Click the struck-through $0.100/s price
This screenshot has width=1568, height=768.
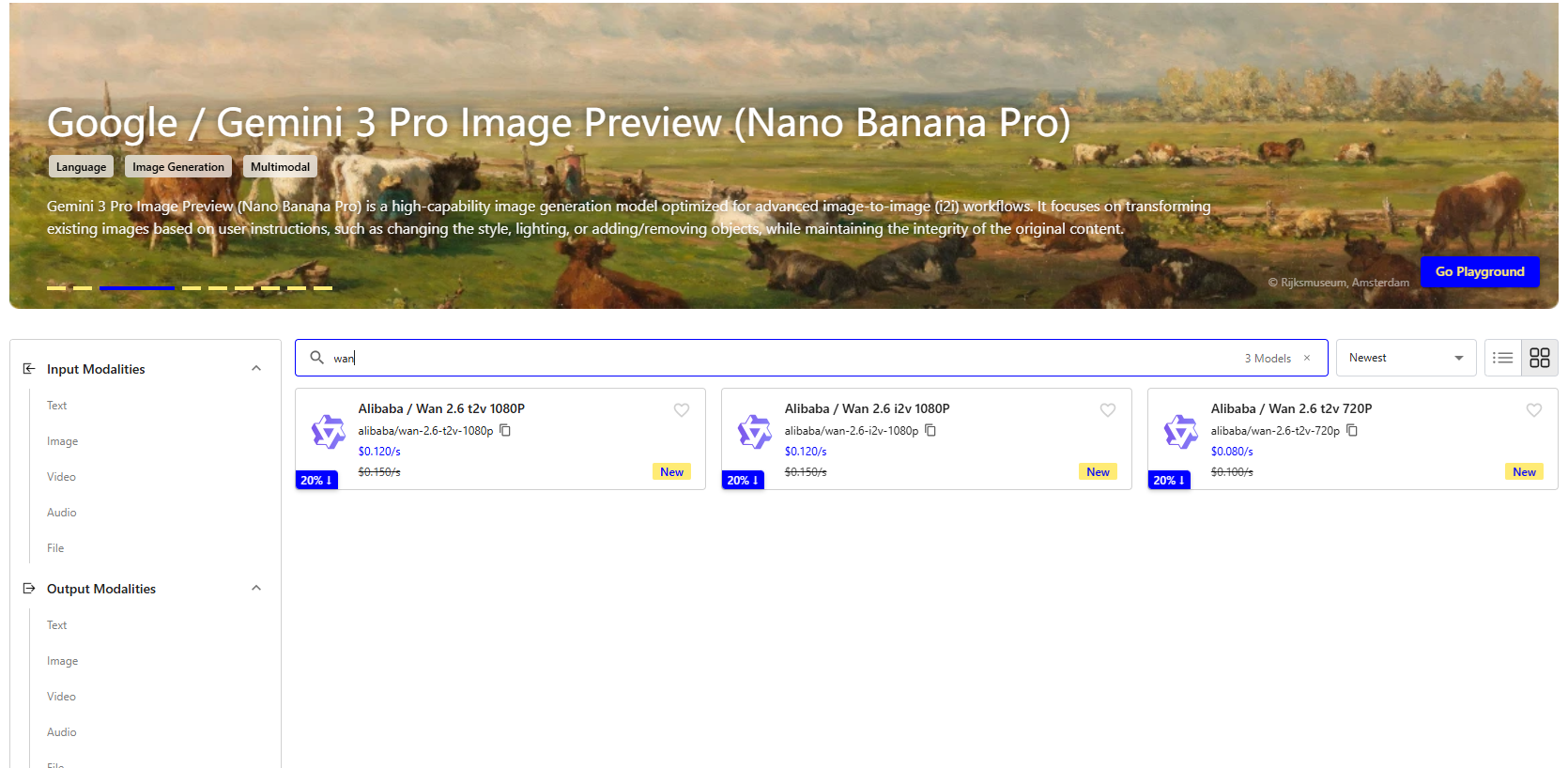pos(1232,472)
